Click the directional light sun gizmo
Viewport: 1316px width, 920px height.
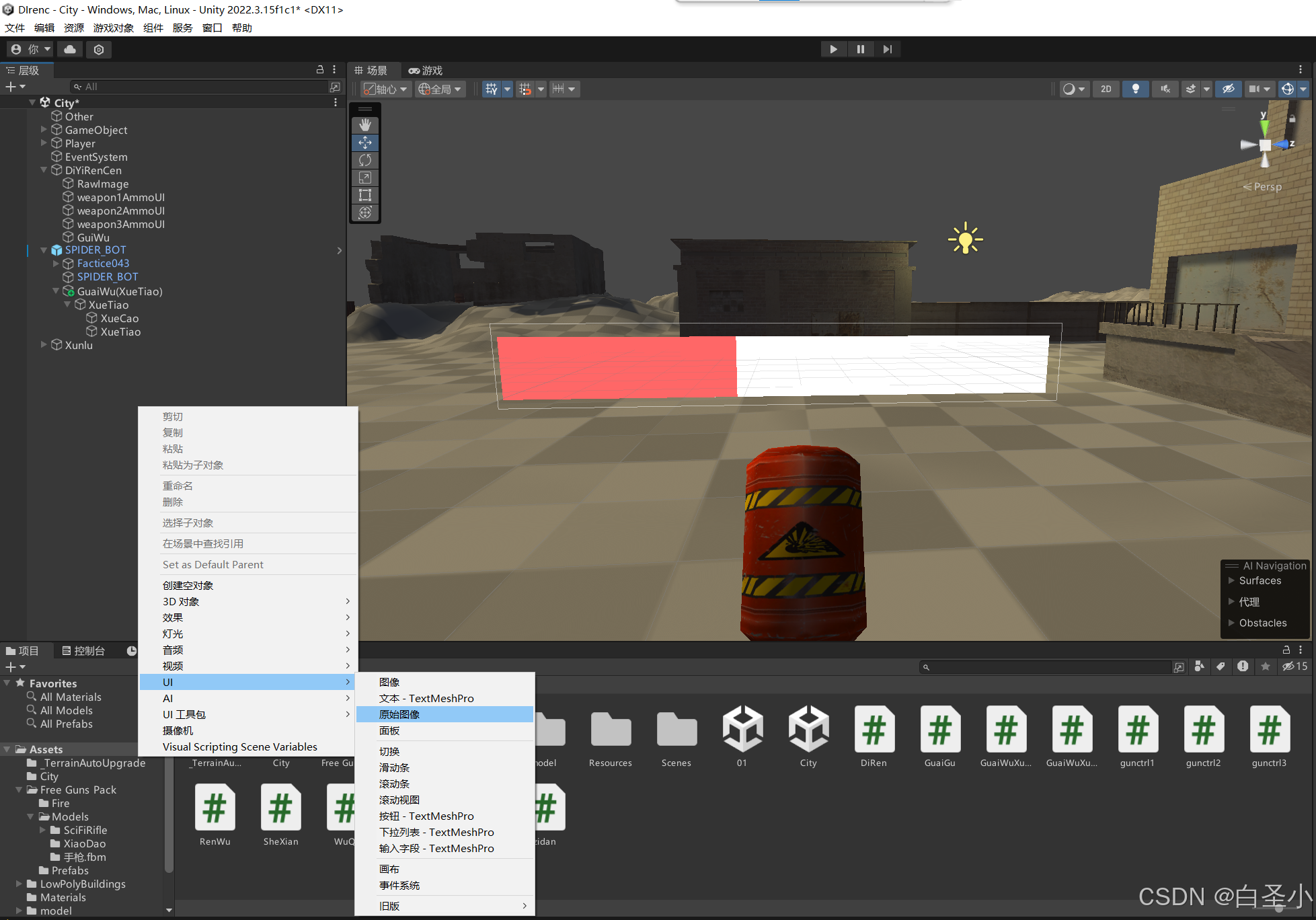(965, 239)
